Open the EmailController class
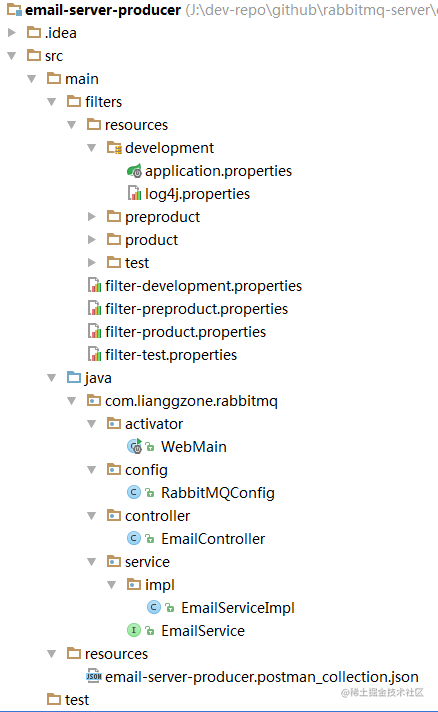 tap(213, 539)
